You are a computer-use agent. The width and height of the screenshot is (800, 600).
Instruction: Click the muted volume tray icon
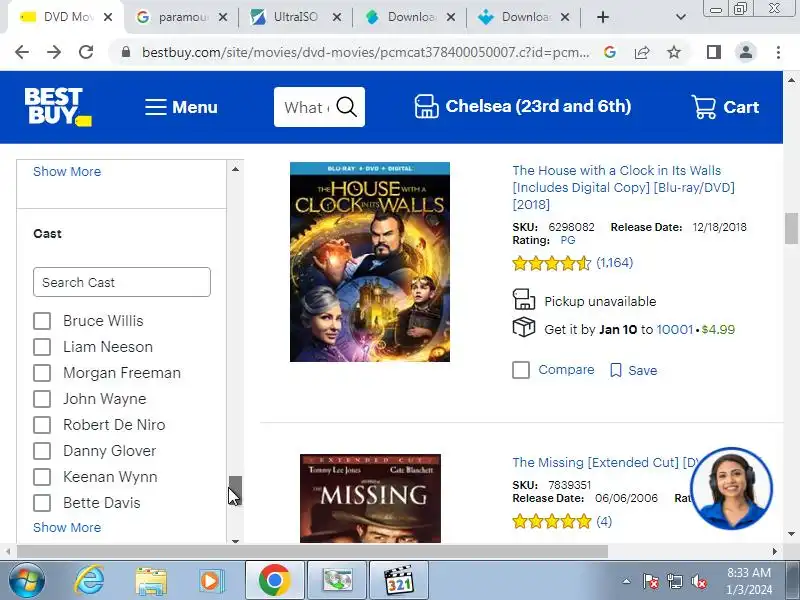[699, 581]
